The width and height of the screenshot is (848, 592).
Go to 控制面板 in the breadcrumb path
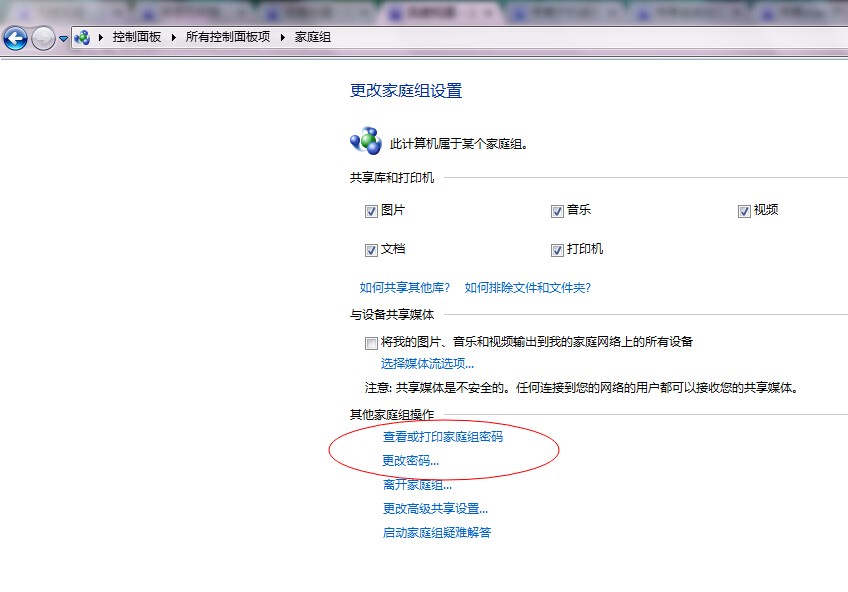[137, 37]
